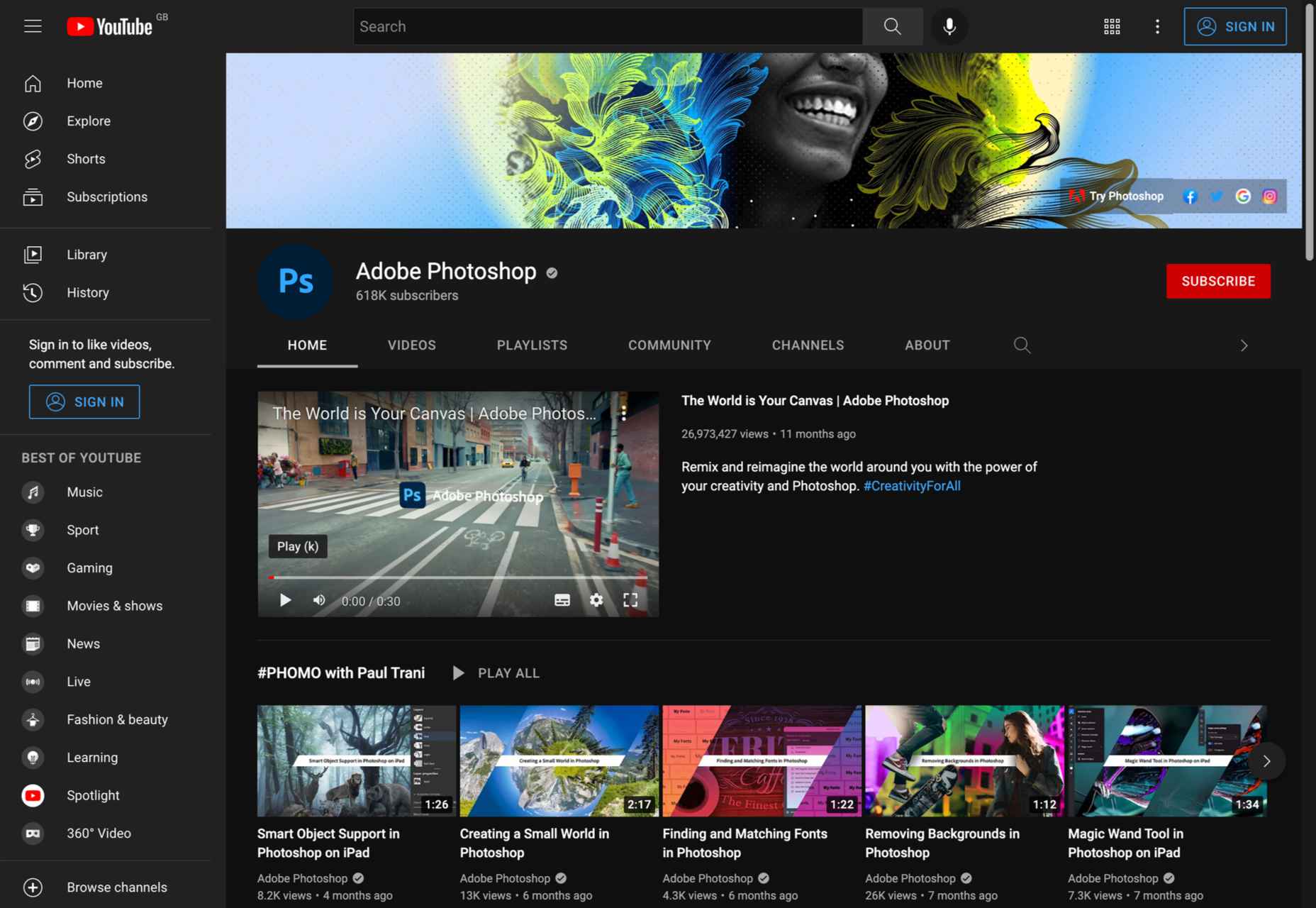Mute the featured video

319,600
